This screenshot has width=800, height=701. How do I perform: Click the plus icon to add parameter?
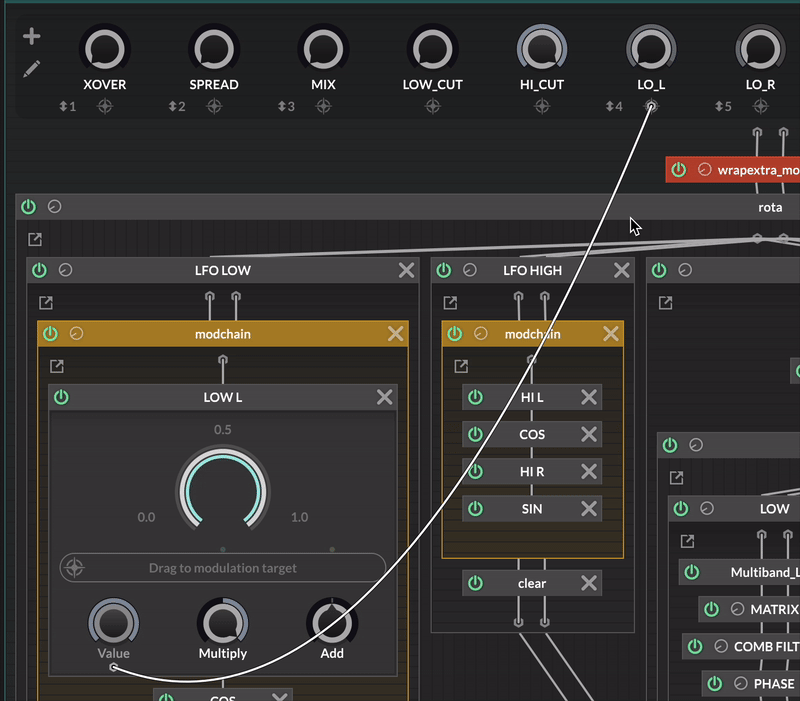[32, 37]
